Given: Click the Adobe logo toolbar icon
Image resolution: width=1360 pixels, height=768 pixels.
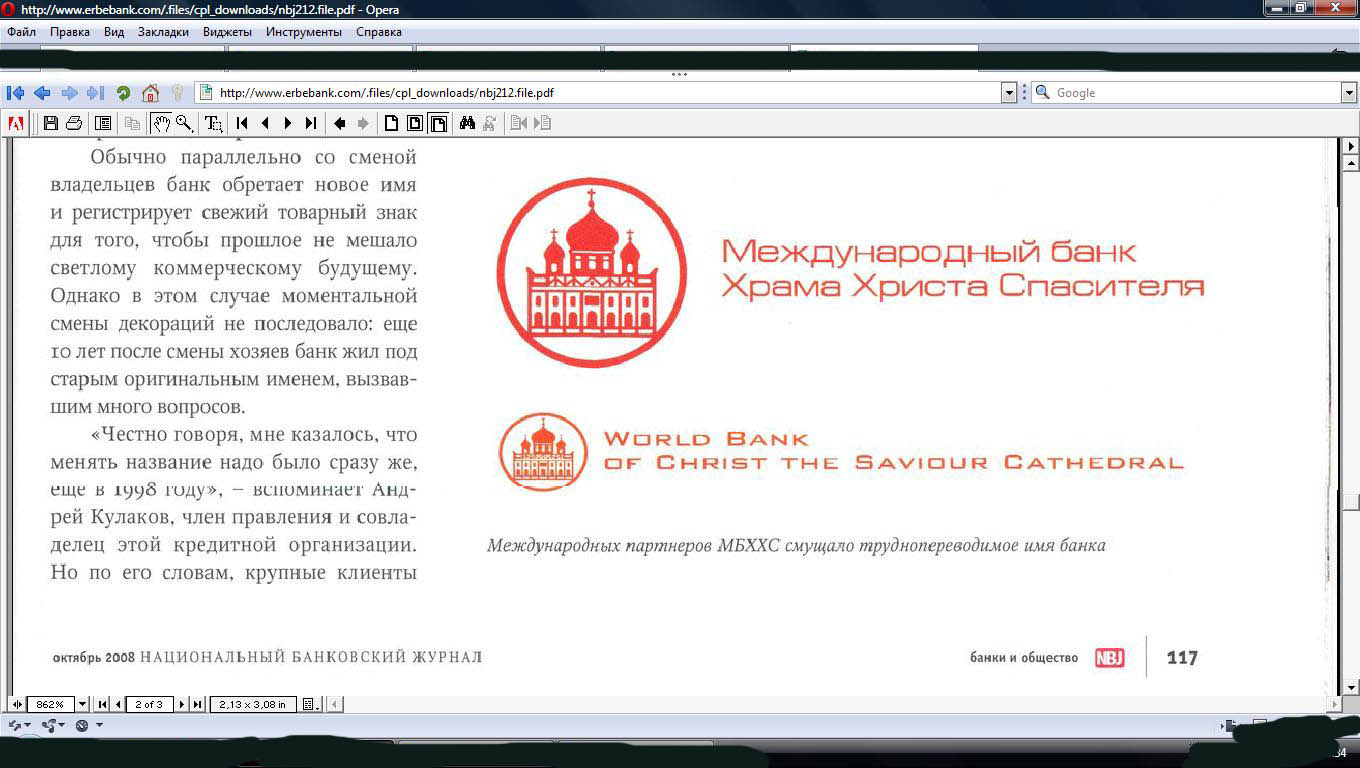Looking at the screenshot, I should 15,123.
